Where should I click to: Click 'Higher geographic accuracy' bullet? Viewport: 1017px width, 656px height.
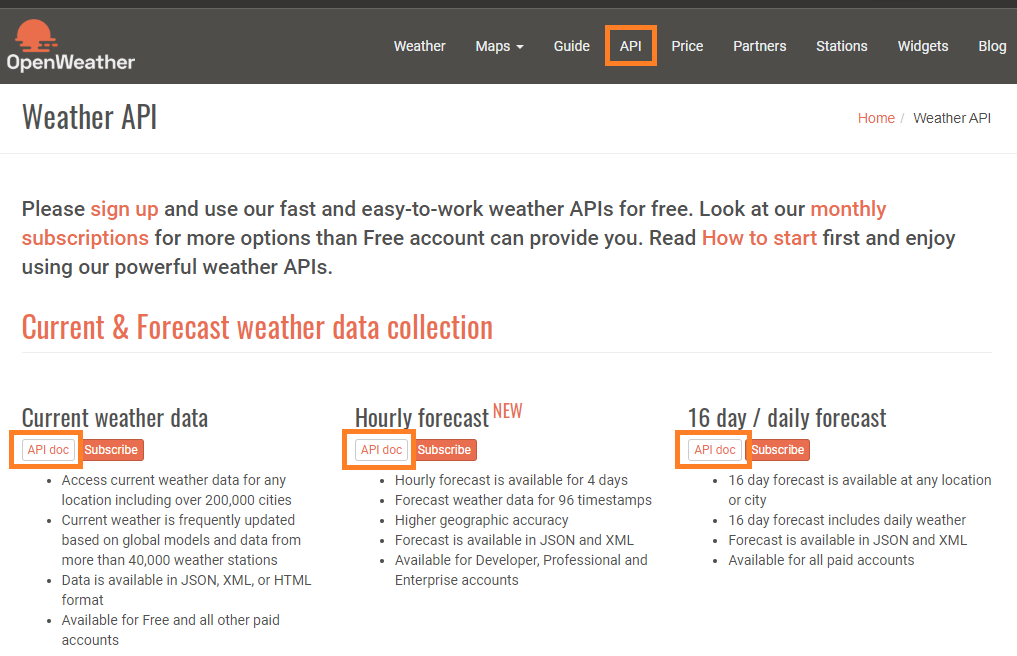481,520
